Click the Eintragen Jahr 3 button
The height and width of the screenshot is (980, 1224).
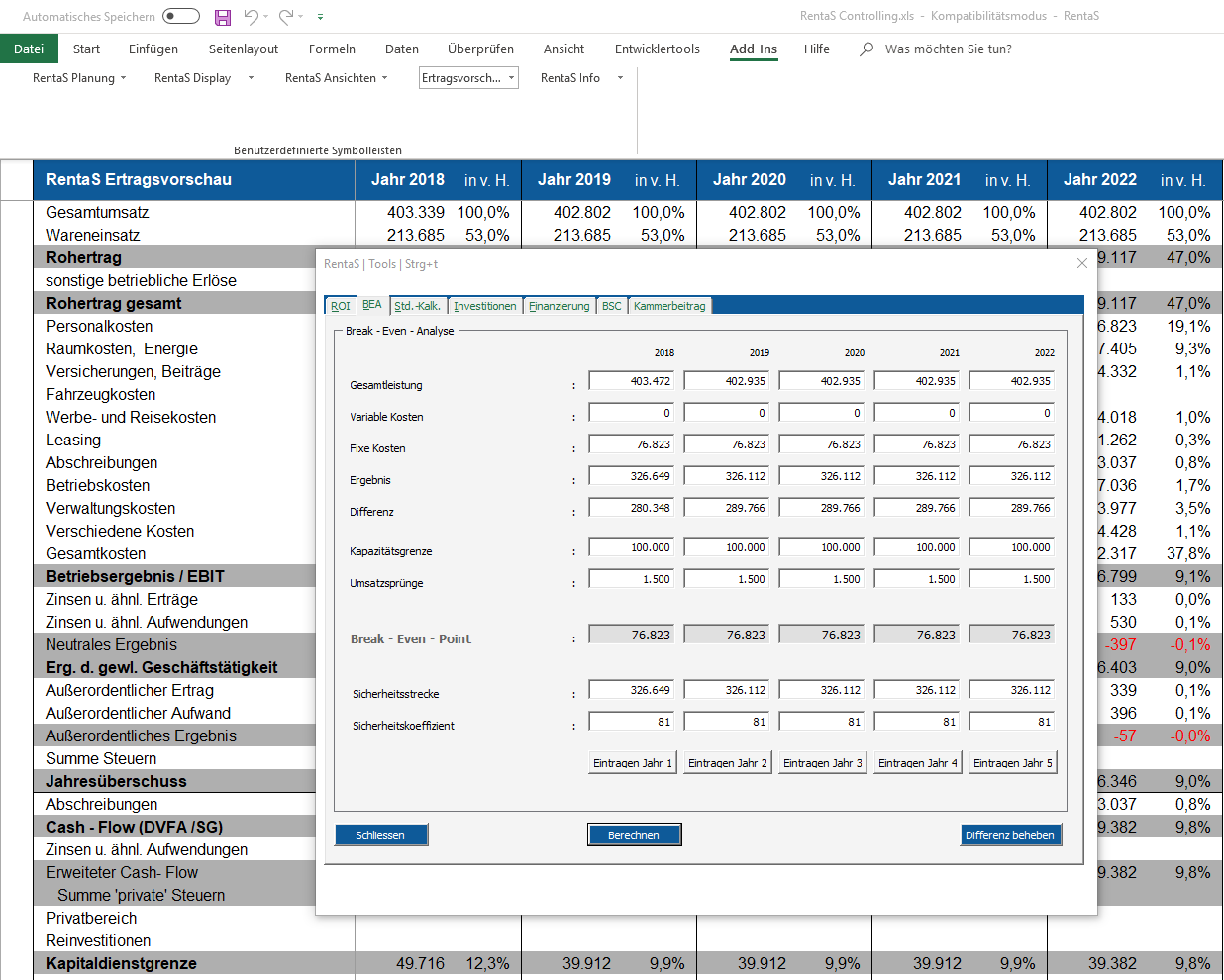(823, 763)
